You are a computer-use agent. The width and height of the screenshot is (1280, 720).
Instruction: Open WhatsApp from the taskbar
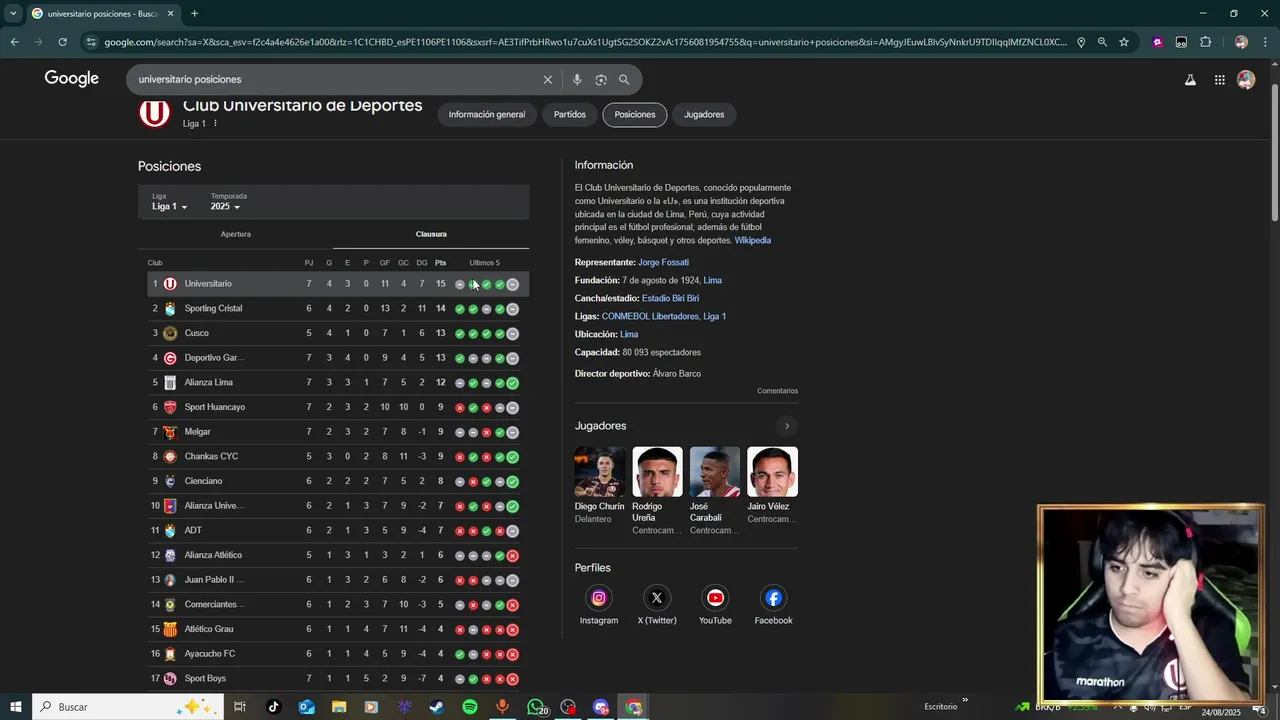pyautogui.click(x=536, y=707)
